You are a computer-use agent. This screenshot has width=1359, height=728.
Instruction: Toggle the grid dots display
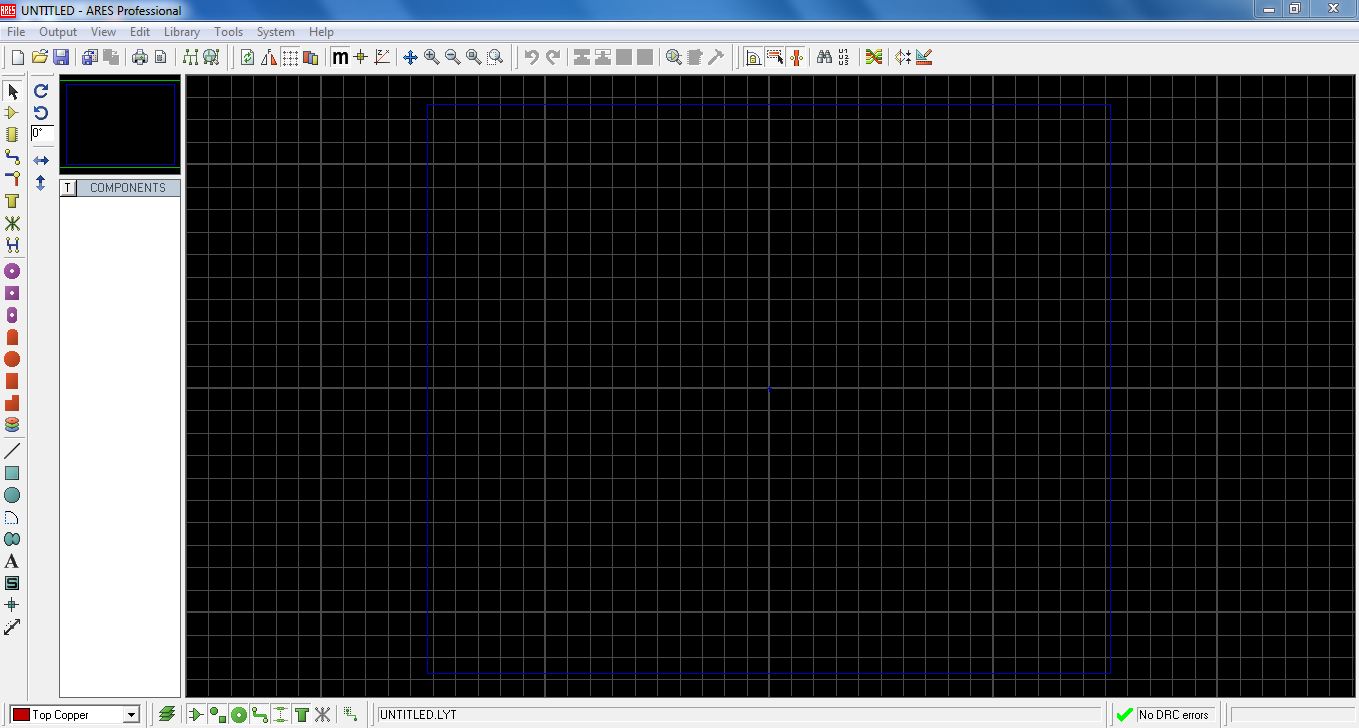tap(290, 58)
